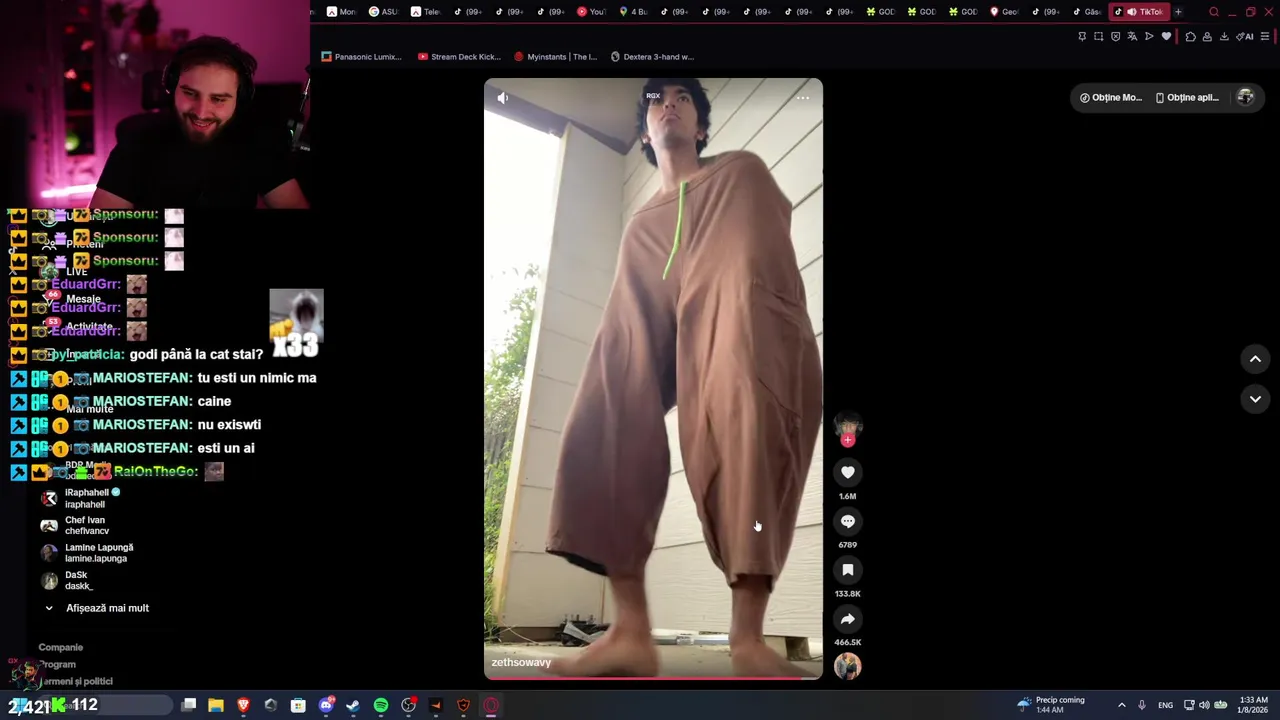Image resolution: width=1280 pixels, height=720 pixels.
Task: Expand the following list with Afișează mai mult
Action: coord(97,608)
